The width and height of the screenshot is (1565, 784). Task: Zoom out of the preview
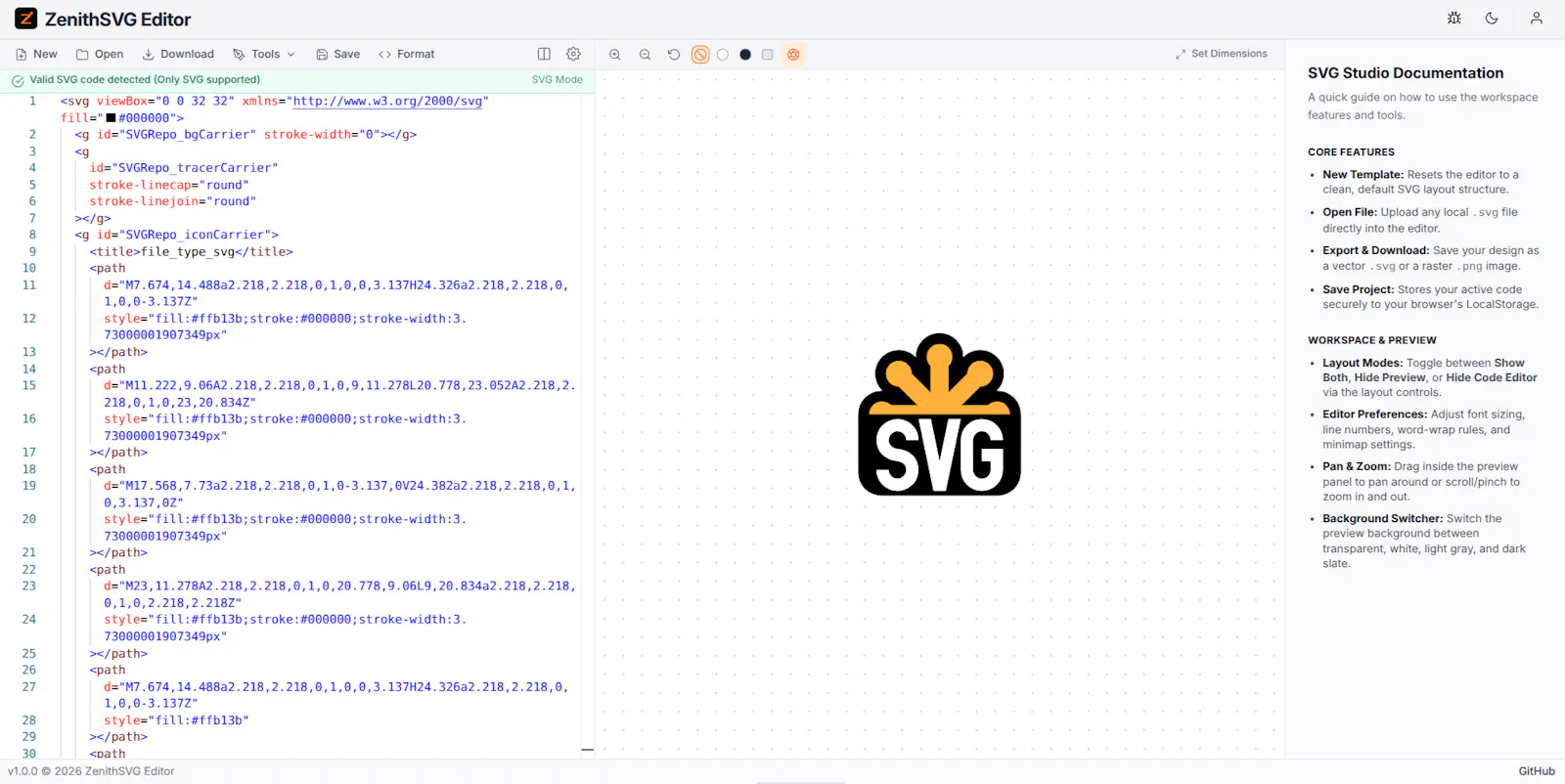645,55
